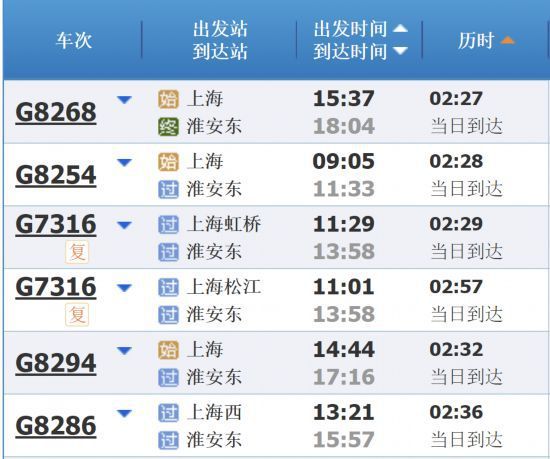Click the 过 icon next to 上海西
Screen dimensions: 550x459
pyautogui.click(x=168, y=413)
